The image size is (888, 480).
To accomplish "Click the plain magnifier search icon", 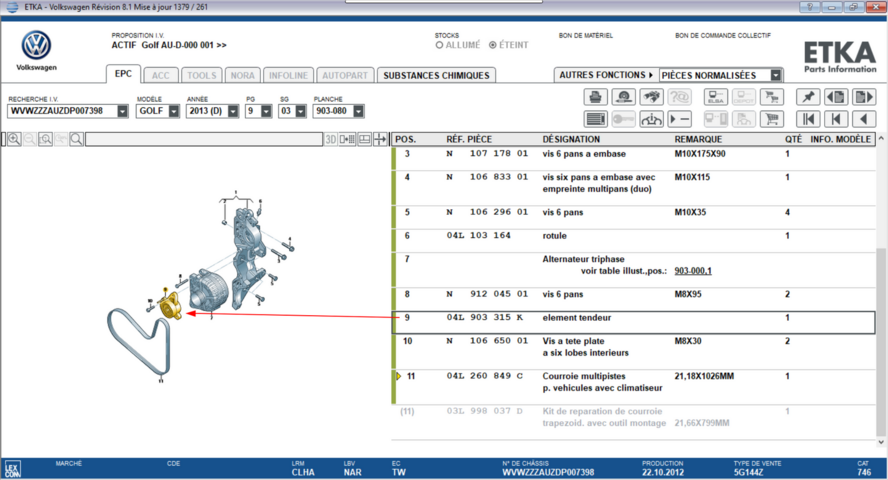I will (x=76, y=139).
